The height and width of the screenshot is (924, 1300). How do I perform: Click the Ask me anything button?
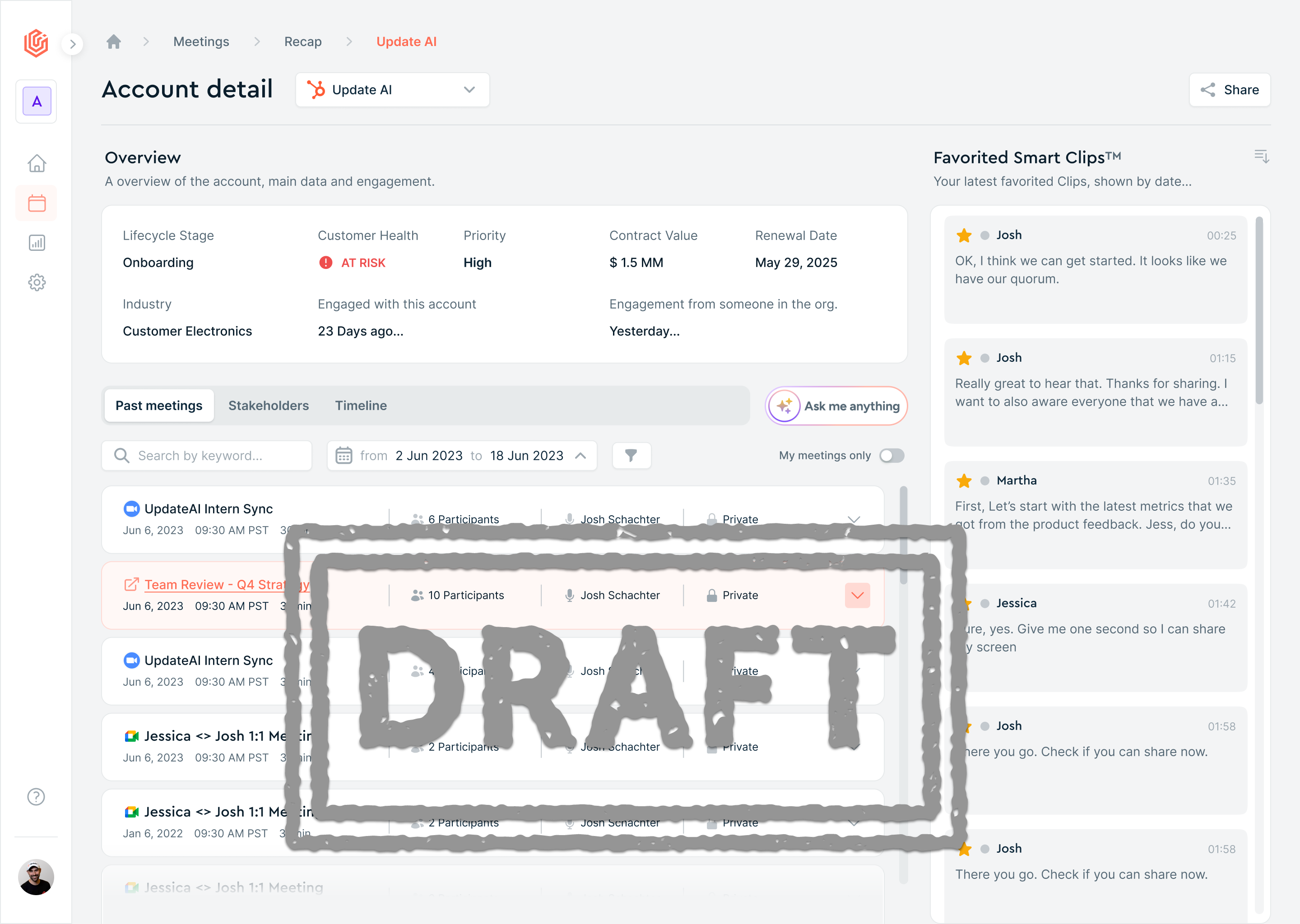pyautogui.click(x=836, y=406)
